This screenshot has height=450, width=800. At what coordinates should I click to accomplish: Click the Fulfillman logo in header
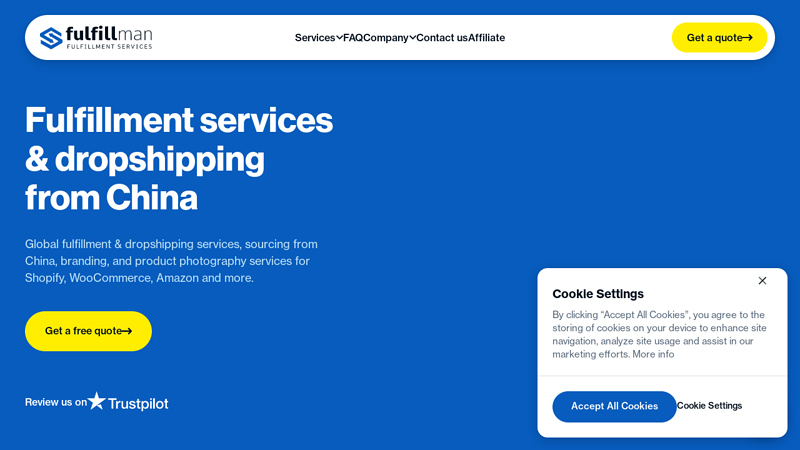point(96,38)
